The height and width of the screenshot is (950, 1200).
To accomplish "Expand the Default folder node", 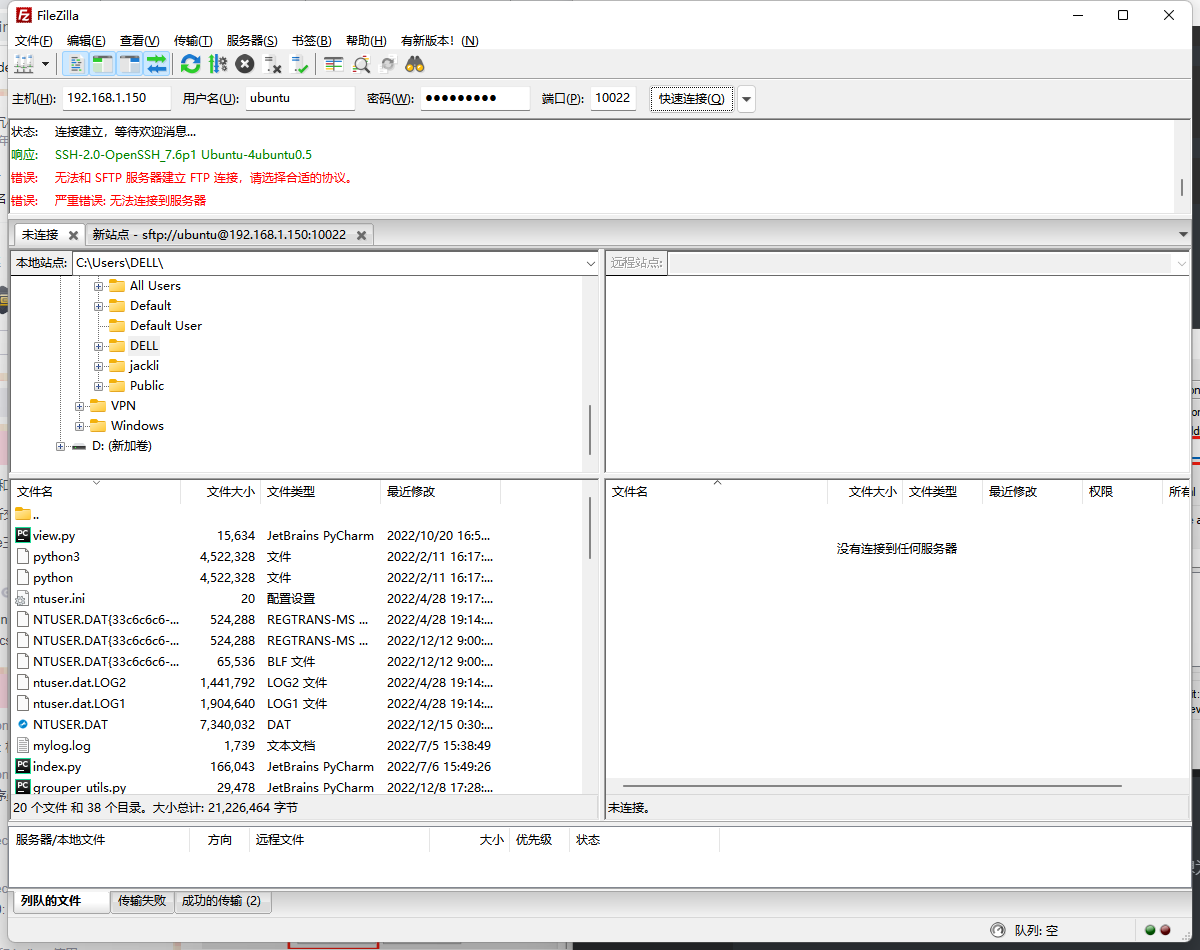I will click(x=99, y=306).
